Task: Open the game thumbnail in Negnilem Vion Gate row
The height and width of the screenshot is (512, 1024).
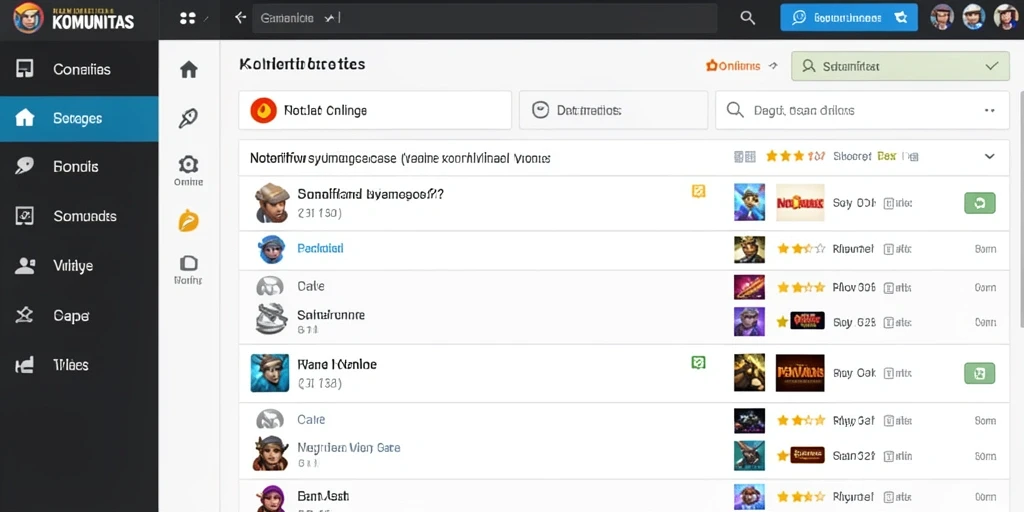Action: coord(749,455)
